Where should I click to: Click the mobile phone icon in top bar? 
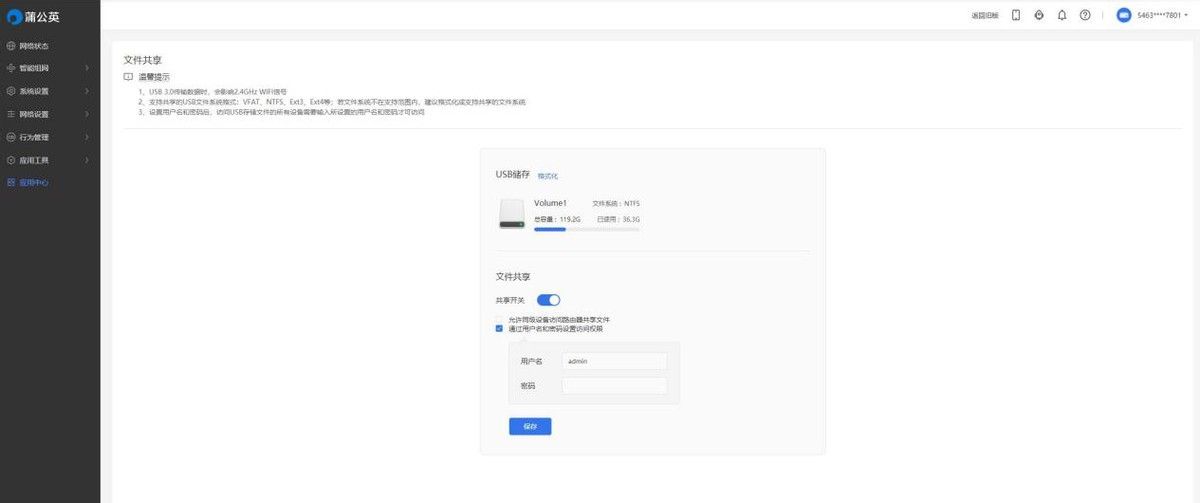click(x=1016, y=15)
